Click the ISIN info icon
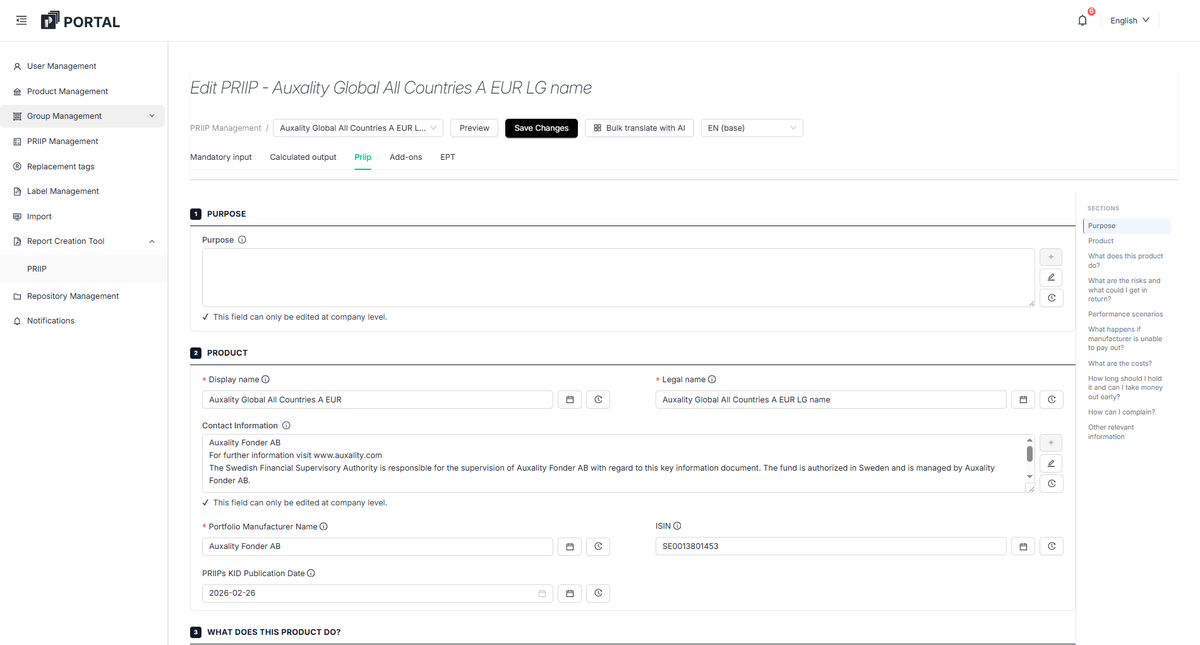 (677, 526)
